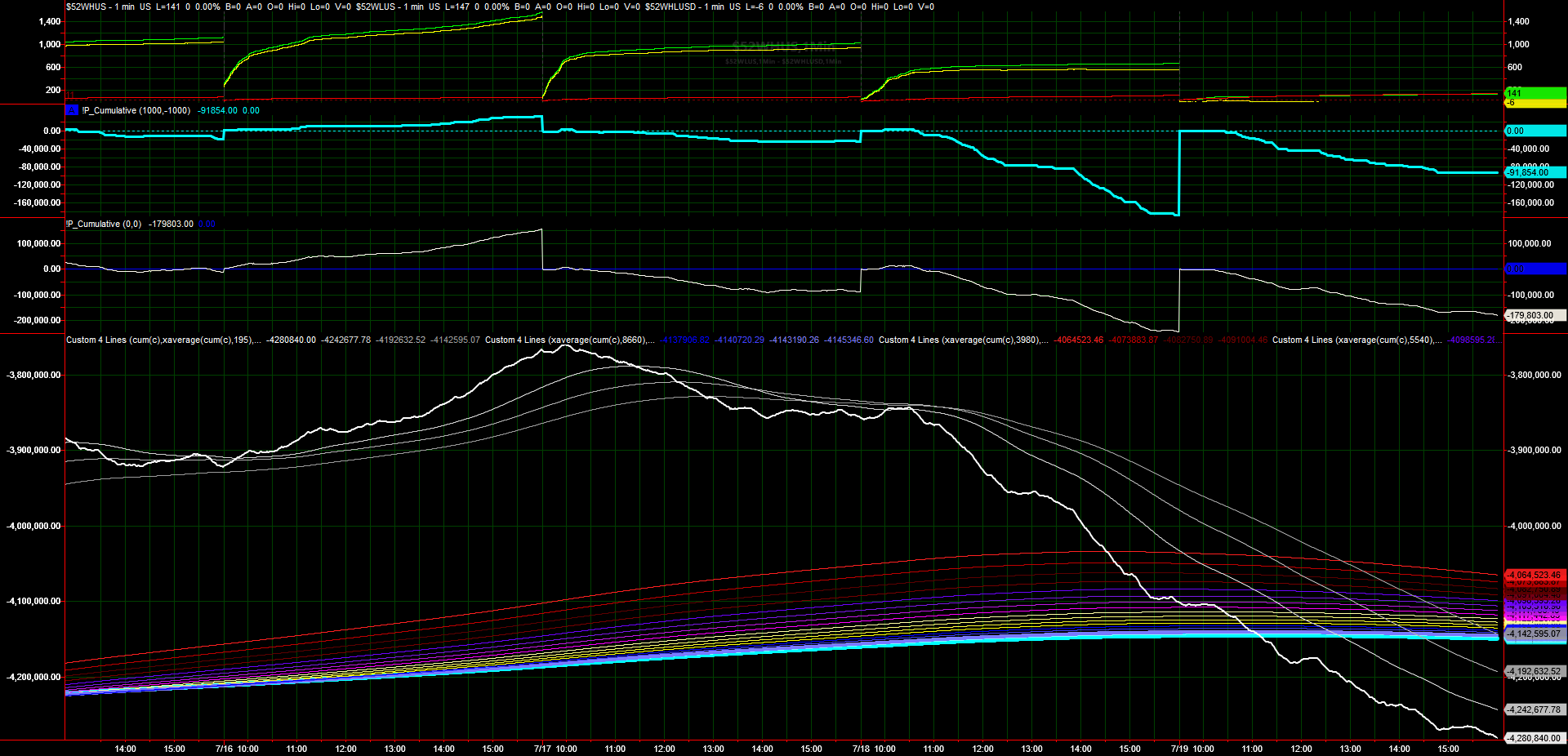This screenshot has height=756, width=1568.
Task: Open Custom 4 Lines xaverage 5540 label
Action: pyautogui.click(x=1356, y=340)
